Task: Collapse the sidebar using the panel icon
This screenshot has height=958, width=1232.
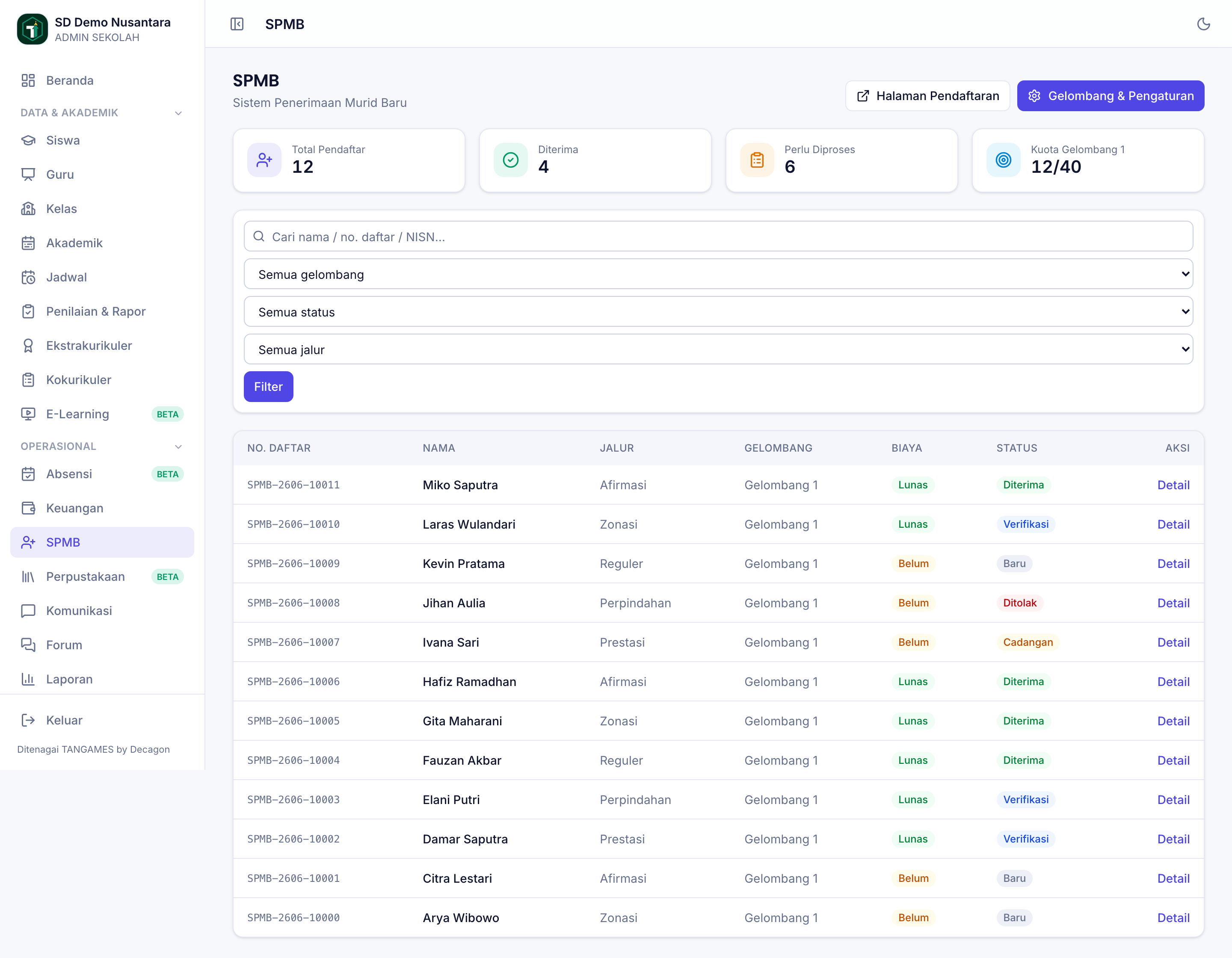Action: [237, 24]
